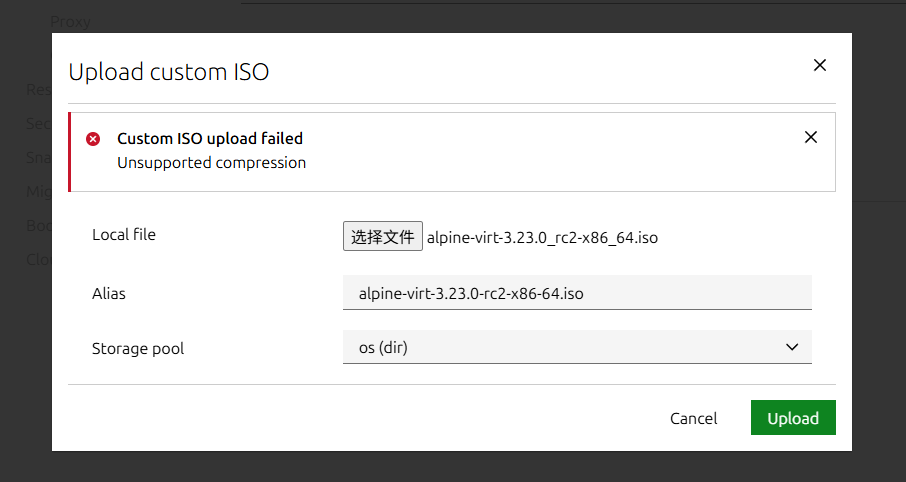Click the "Unsupported compression" error message text
Image resolution: width=906 pixels, height=482 pixels.
pos(211,162)
